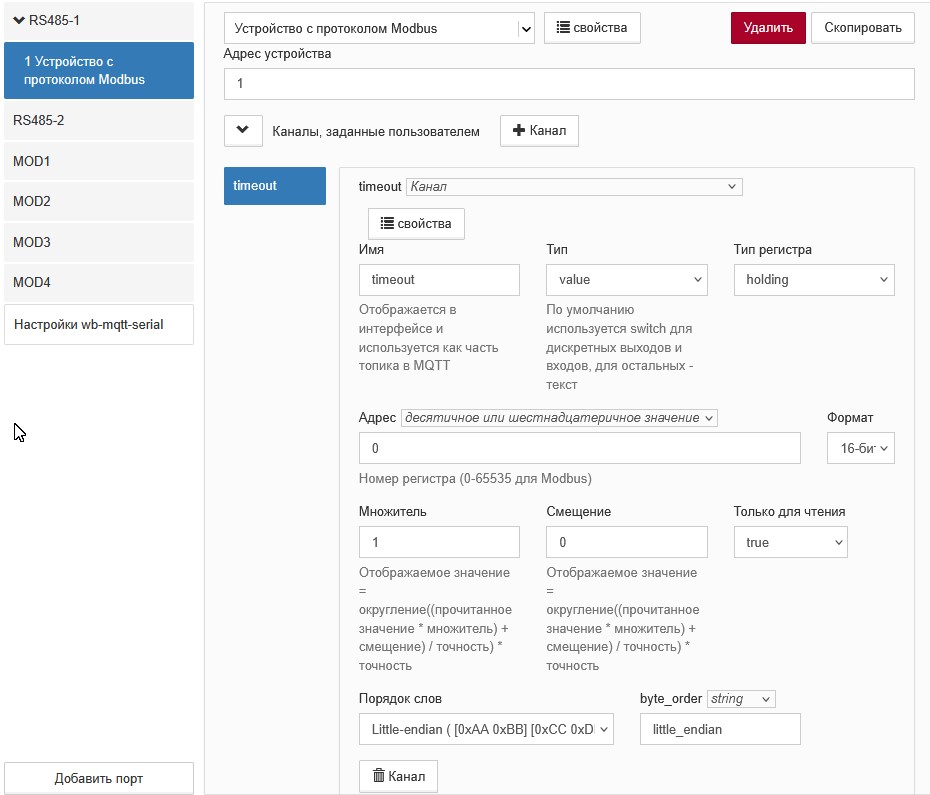Open MOD3 port in sidebar

click(98, 242)
